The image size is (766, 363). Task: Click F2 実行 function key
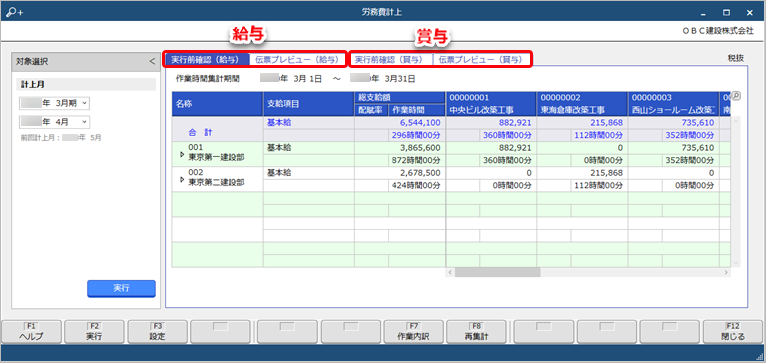[x=95, y=332]
